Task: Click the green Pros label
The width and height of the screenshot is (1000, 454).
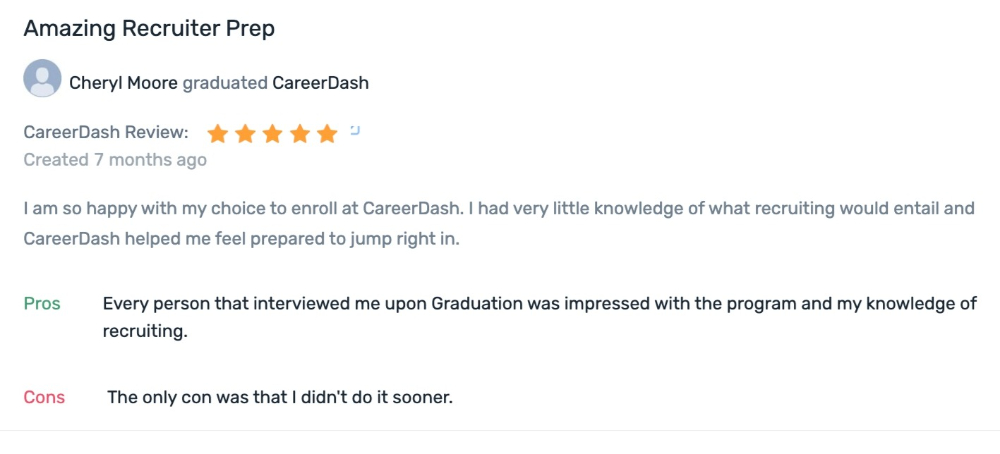Action: 42,304
